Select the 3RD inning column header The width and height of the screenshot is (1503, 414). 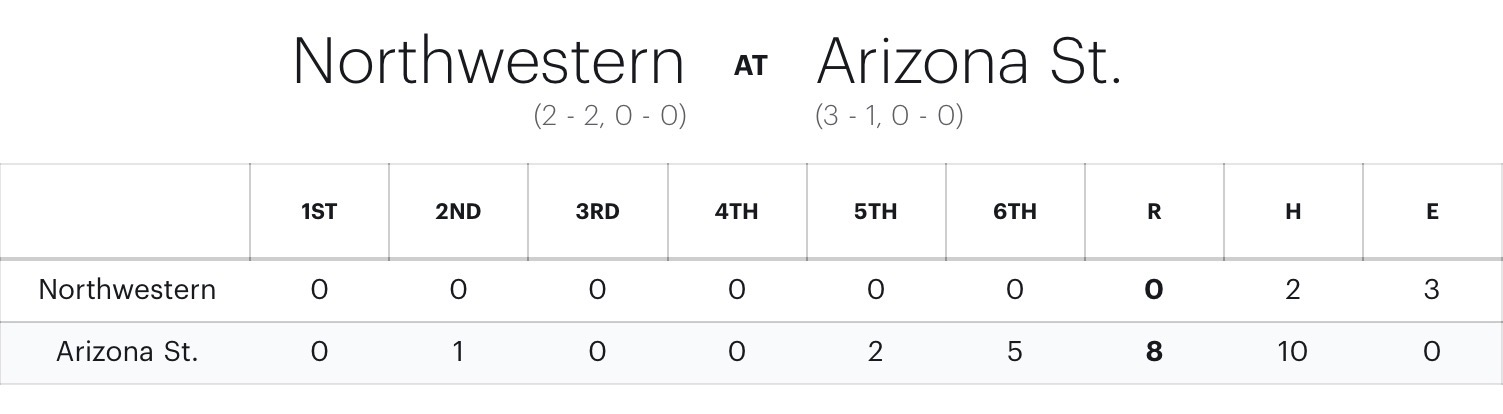pyautogui.click(x=597, y=212)
